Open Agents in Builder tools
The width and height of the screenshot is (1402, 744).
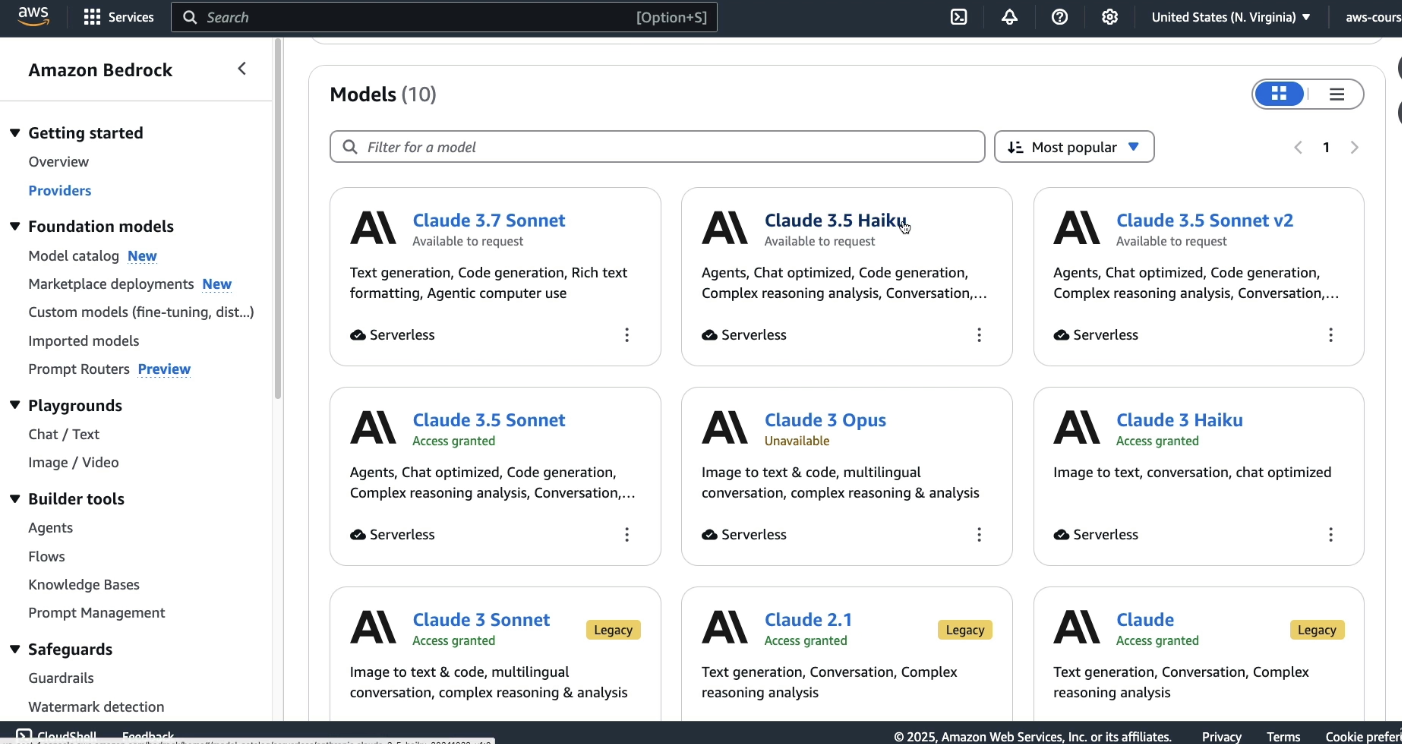(50, 528)
